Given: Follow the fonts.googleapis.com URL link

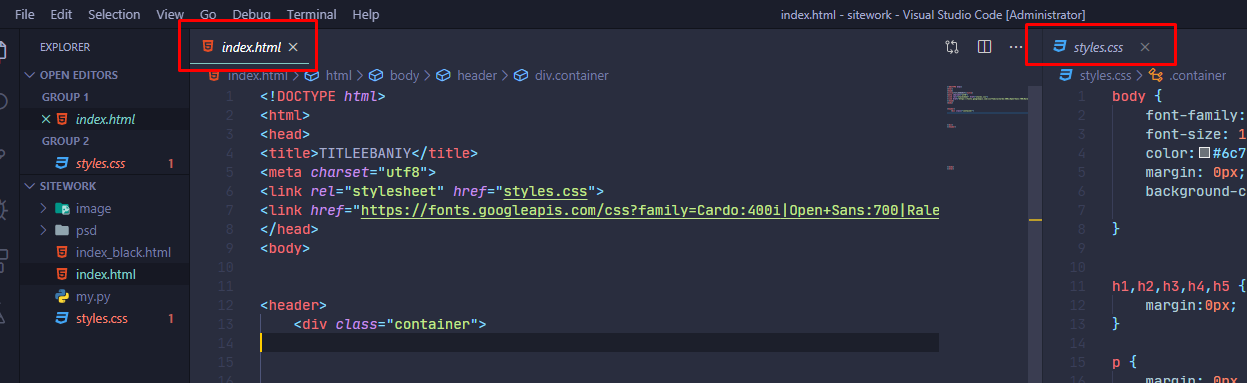Looking at the screenshot, I should (649, 210).
